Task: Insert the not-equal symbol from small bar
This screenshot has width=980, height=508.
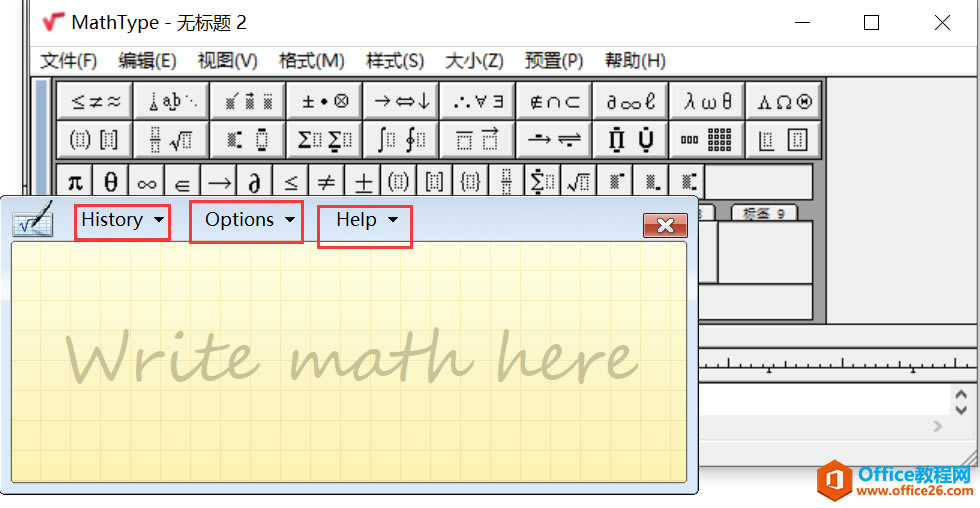Action: 326,182
